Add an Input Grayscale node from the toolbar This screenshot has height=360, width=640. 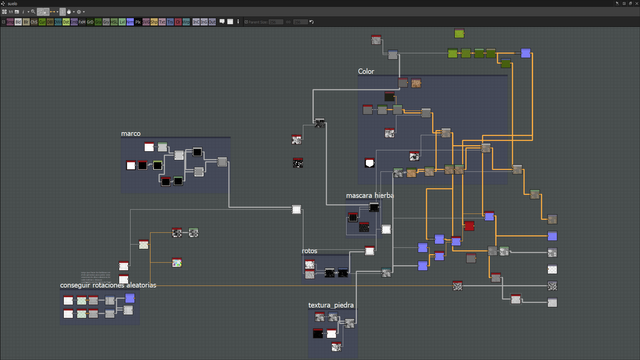(204, 22)
